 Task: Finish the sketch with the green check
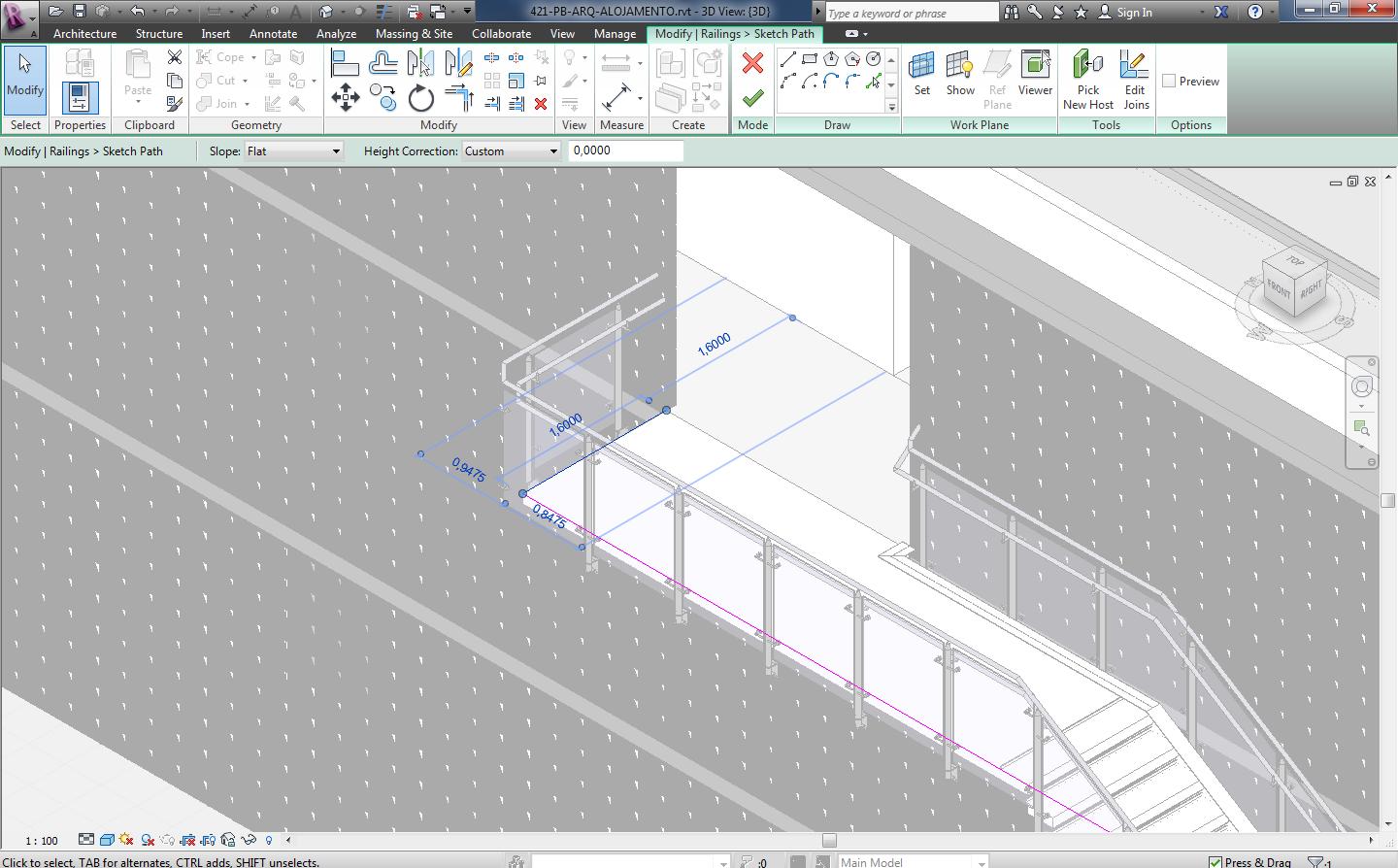[752, 97]
